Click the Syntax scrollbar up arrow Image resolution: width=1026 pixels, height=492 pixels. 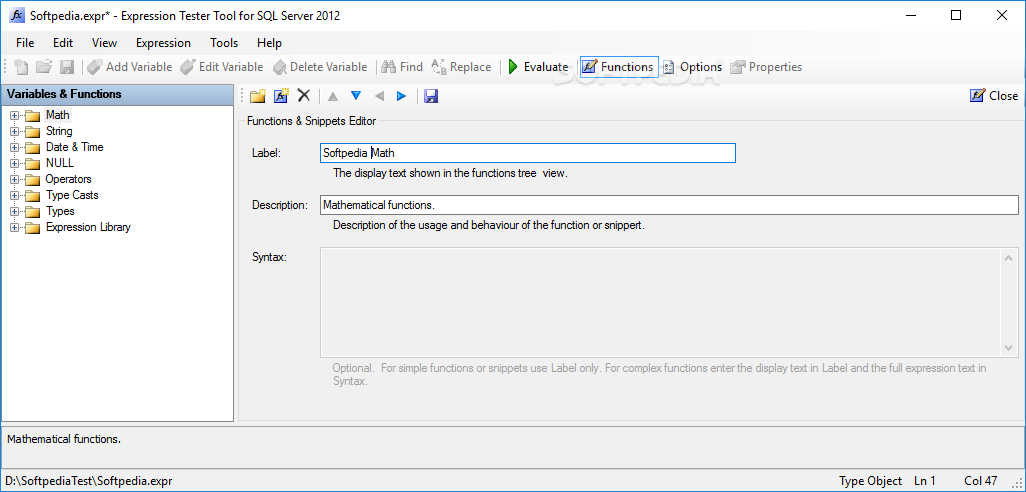point(1010,257)
